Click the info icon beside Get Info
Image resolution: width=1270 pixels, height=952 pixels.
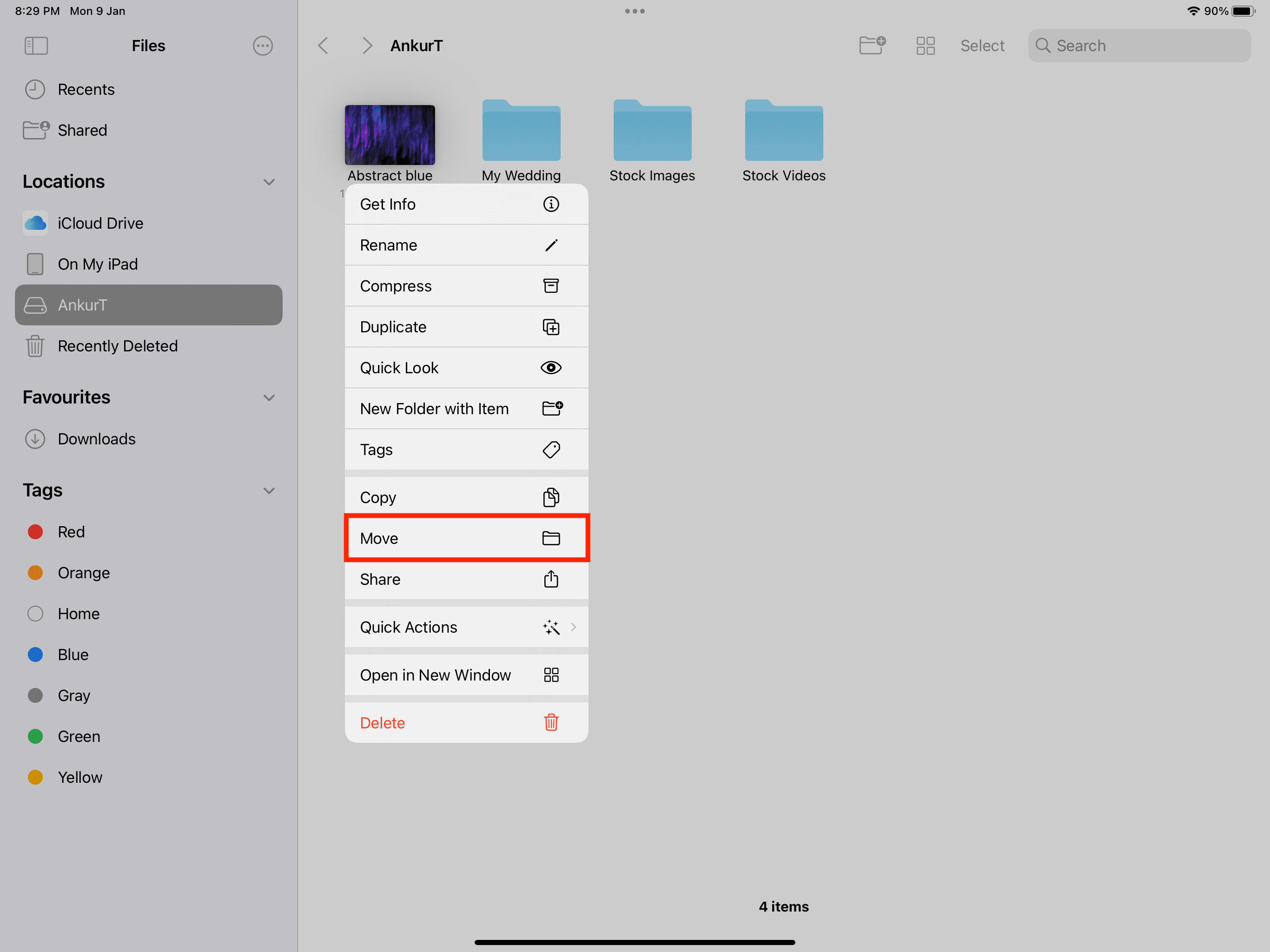coord(551,205)
